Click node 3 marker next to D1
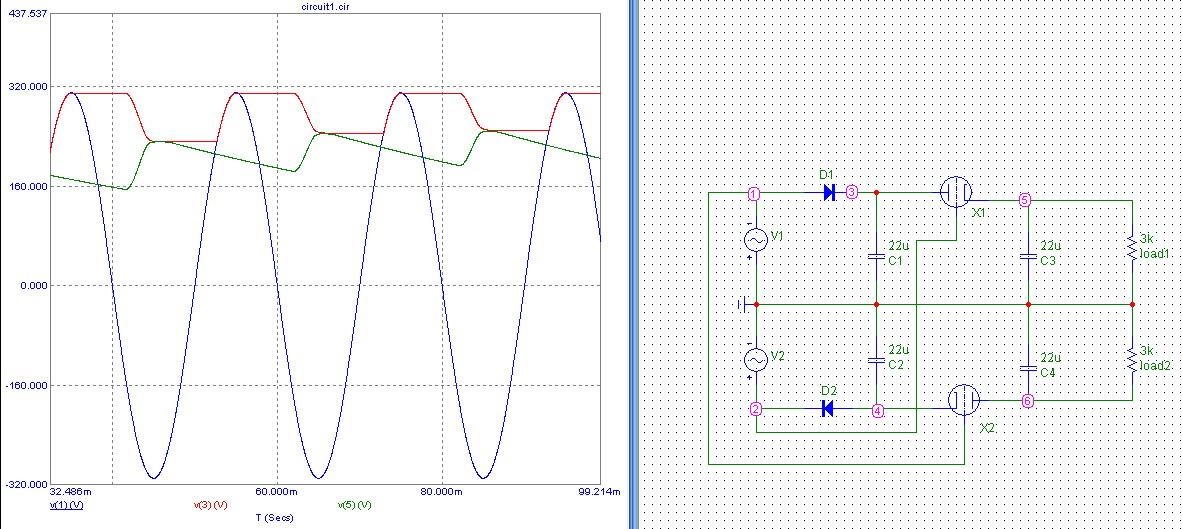Viewport: 1182px width, 529px height. [851, 192]
